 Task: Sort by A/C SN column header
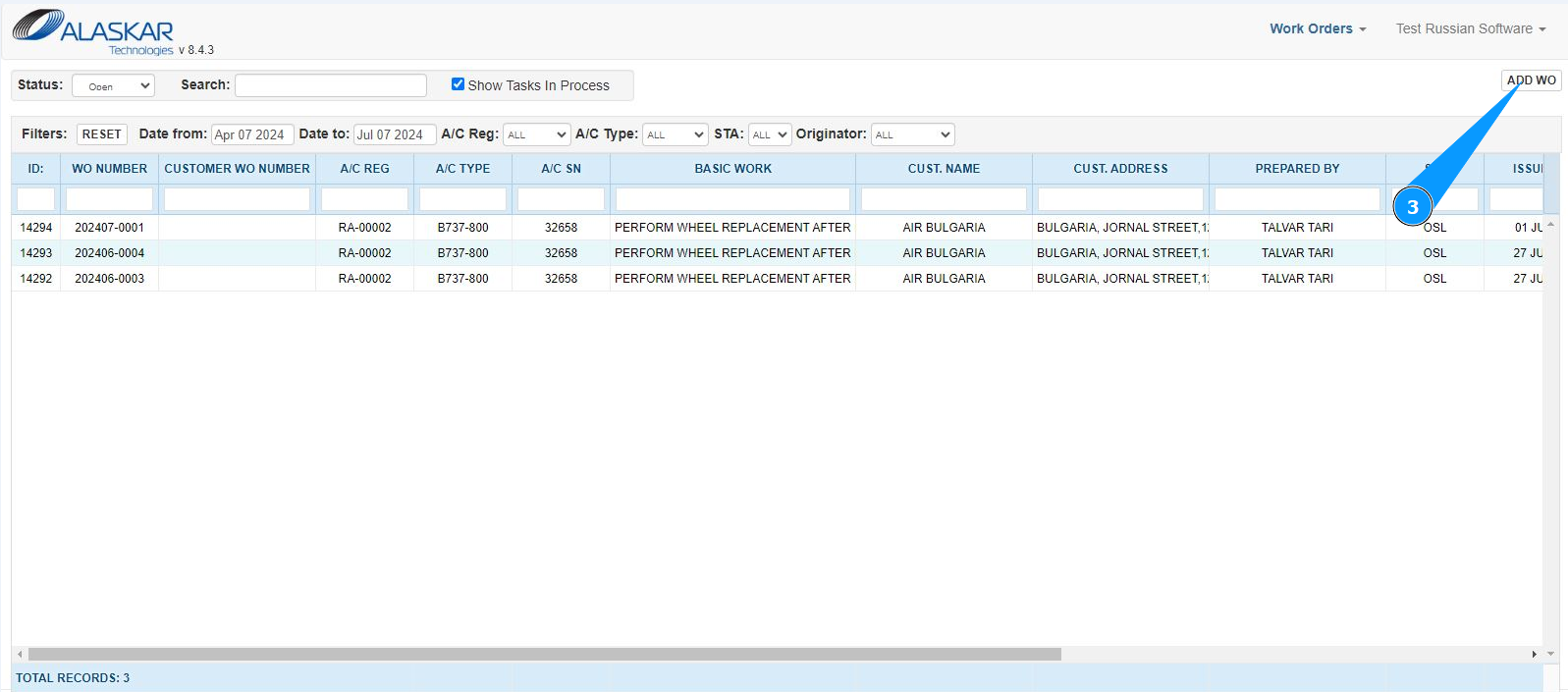pyautogui.click(x=562, y=169)
